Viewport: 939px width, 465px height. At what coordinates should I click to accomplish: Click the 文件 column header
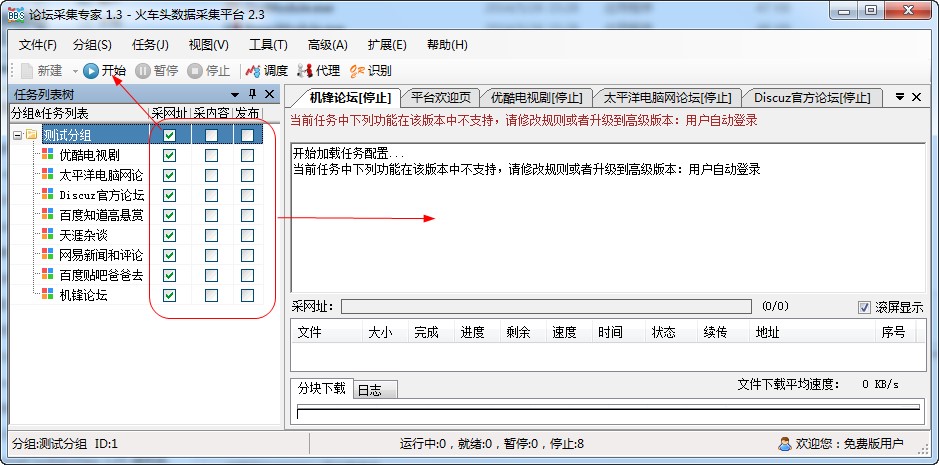pos(327,332)
